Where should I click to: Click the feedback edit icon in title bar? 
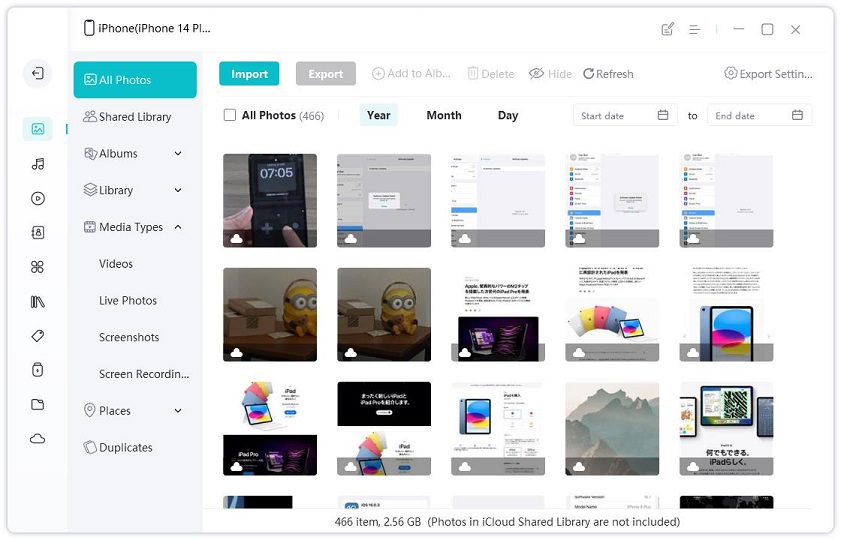click(x=667, y=29)
